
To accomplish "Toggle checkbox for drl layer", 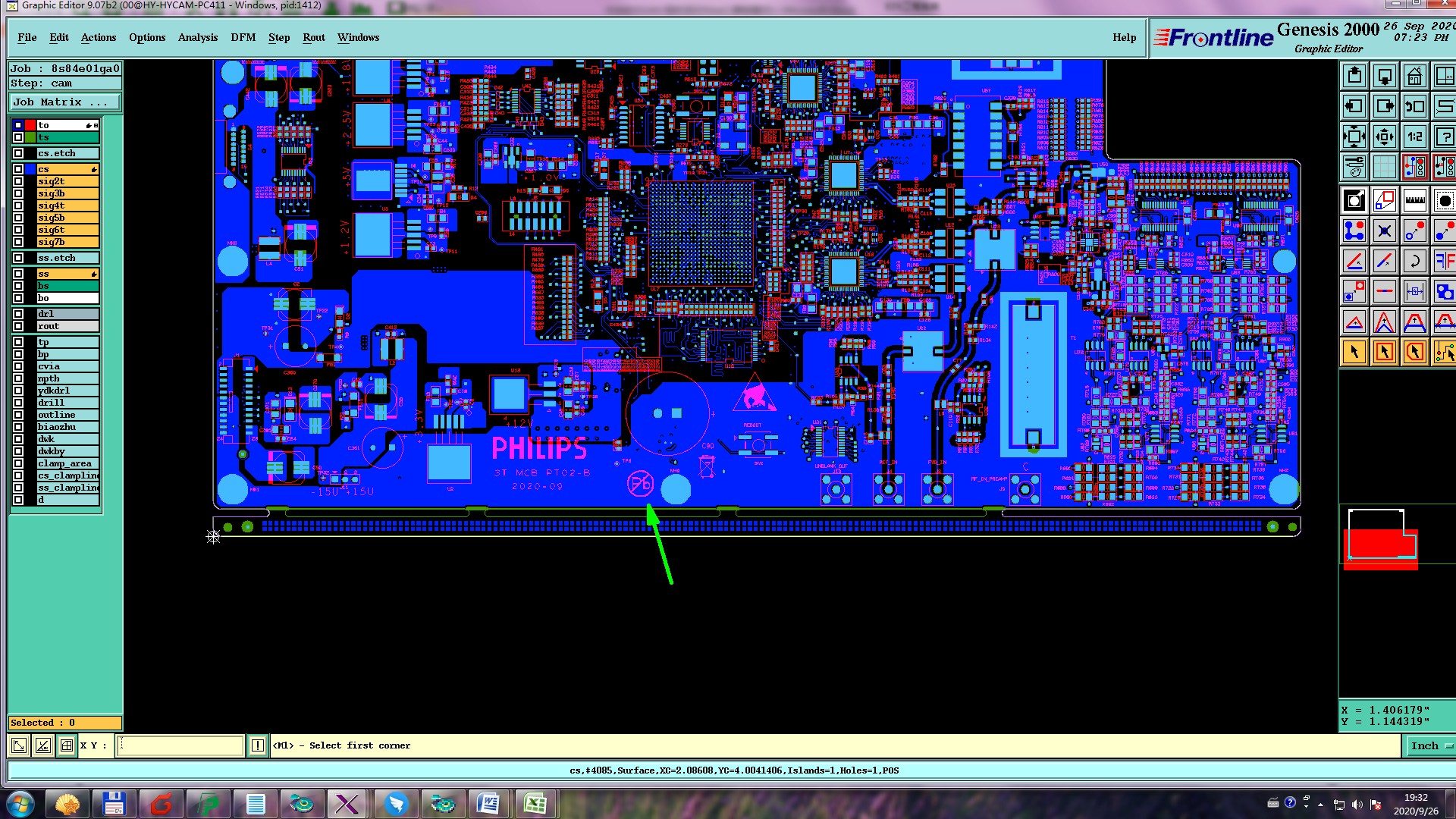I will (x=18, y=314).
